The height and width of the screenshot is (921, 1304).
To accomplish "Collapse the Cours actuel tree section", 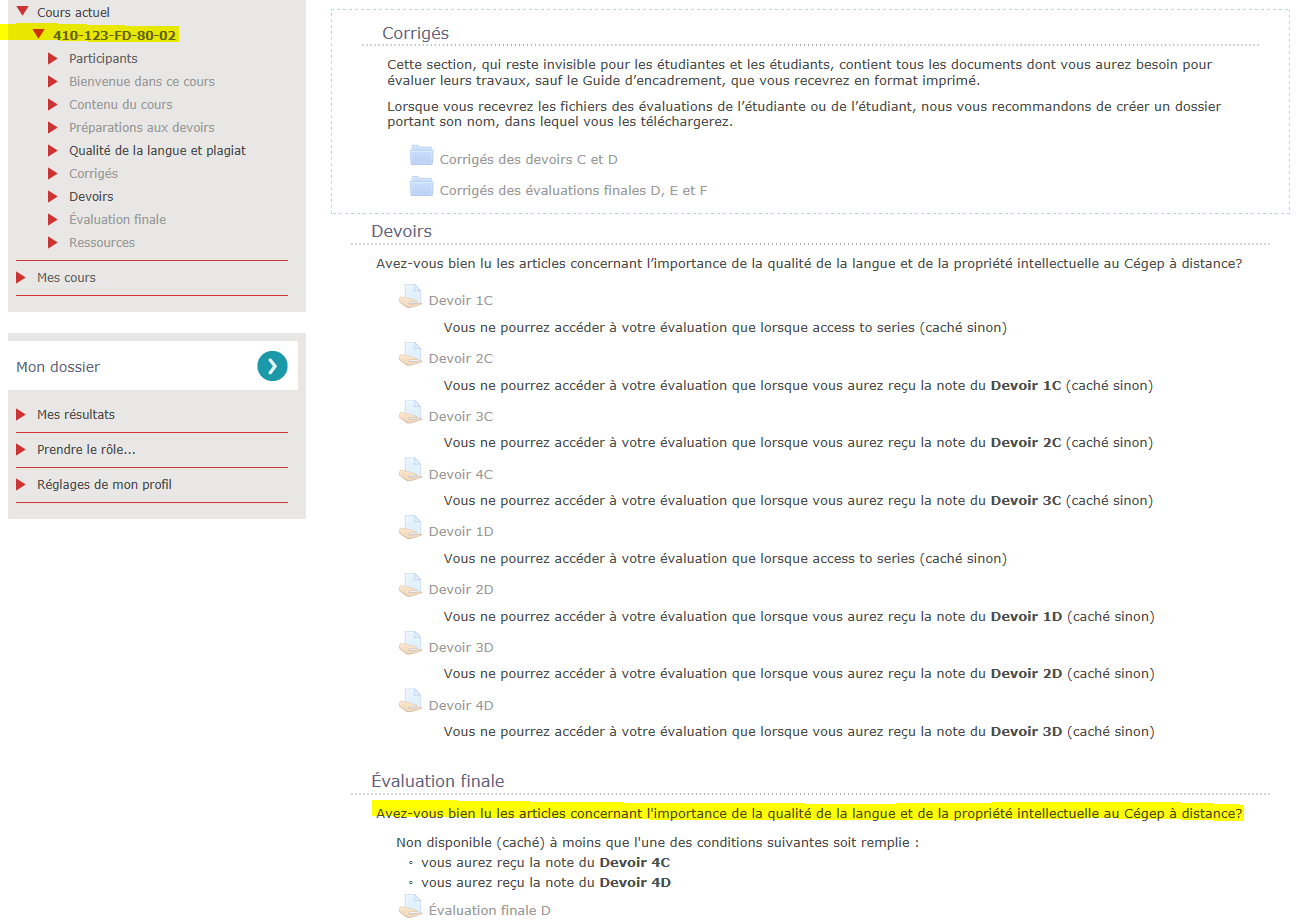I will (x=22, y=12).
